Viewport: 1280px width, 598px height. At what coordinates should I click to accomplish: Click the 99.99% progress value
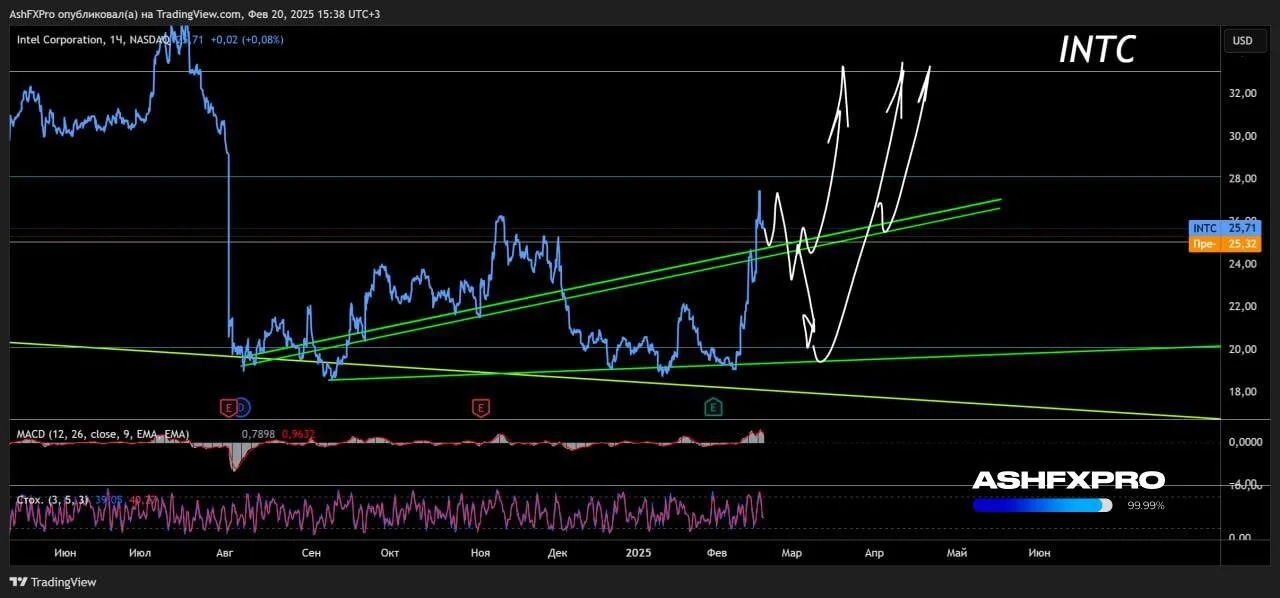[1146, 506]
